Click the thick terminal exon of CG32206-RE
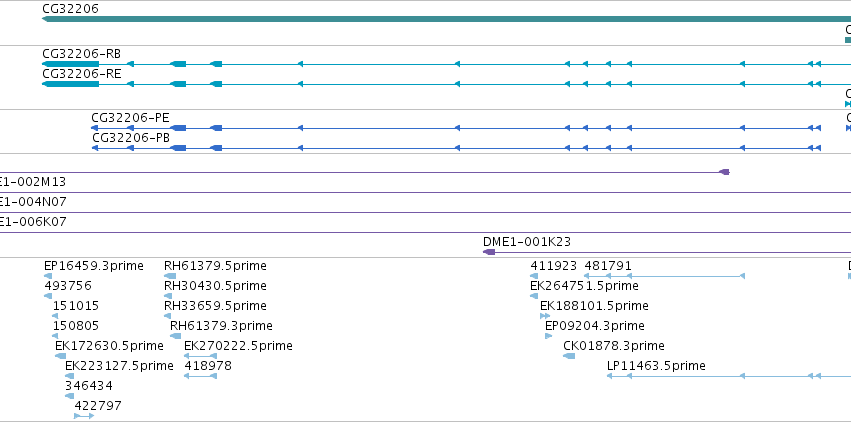 pyautogui.click(x=71, y=84)
